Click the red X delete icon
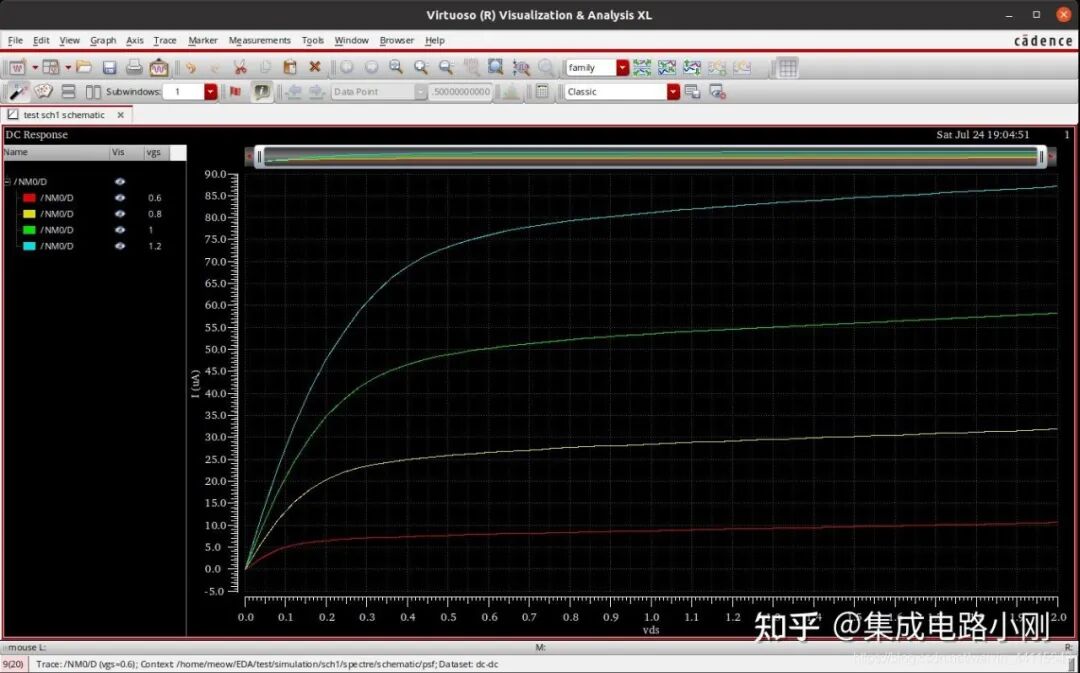 point(315,67)
